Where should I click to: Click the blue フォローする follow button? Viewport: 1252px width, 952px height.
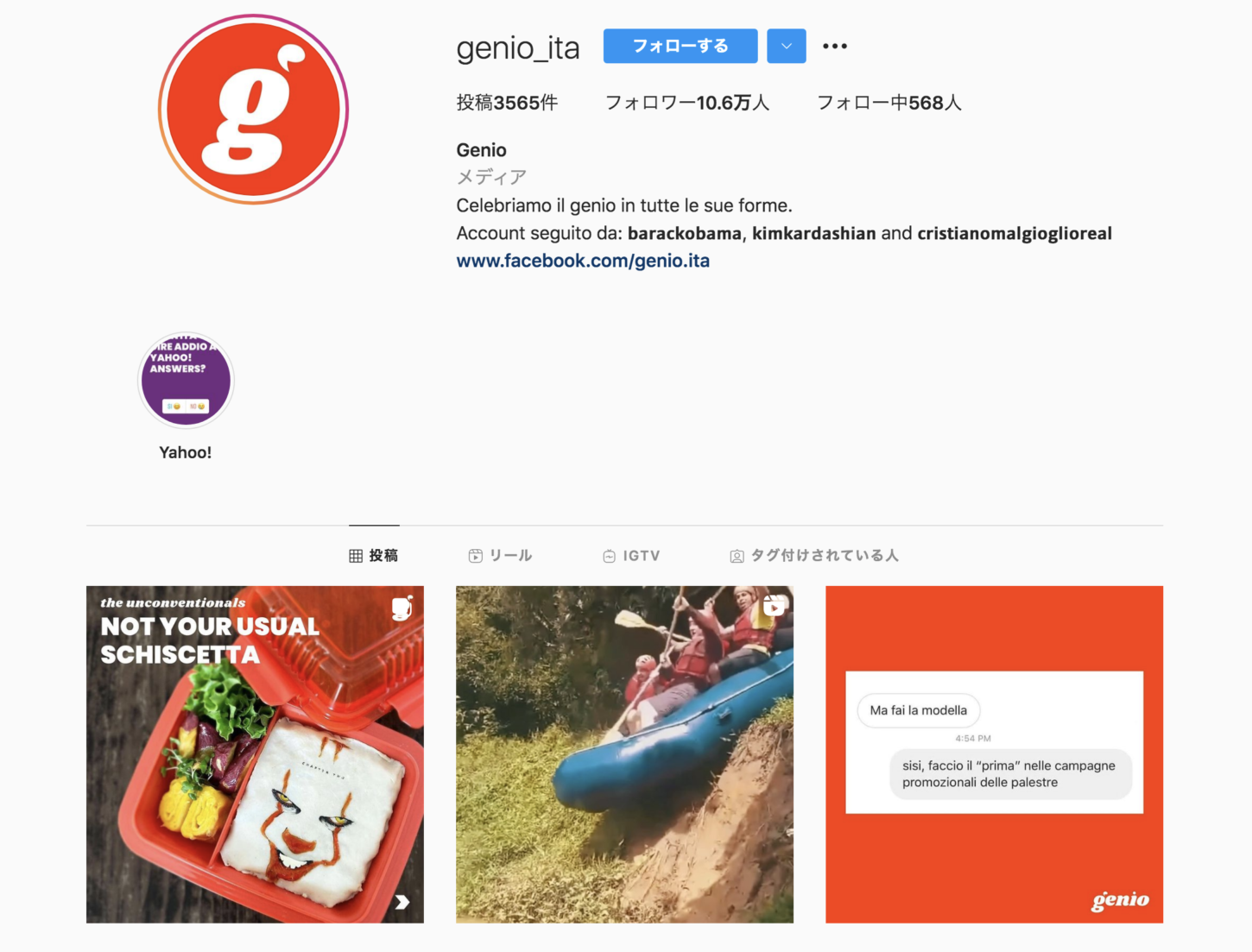[680, 46]
